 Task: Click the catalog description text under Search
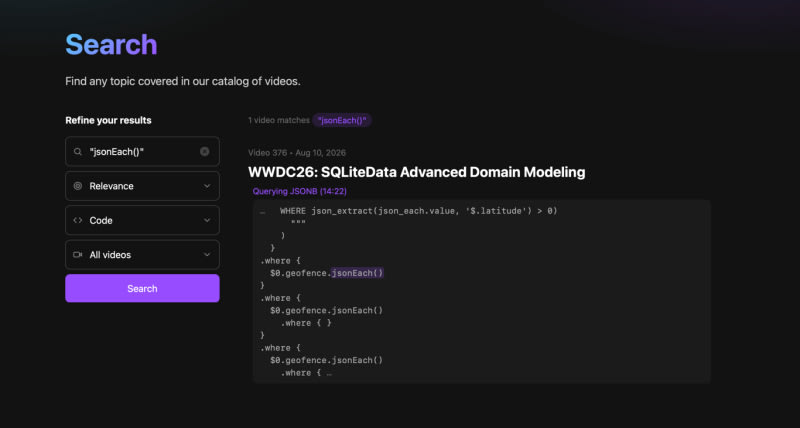click(183, 82)
